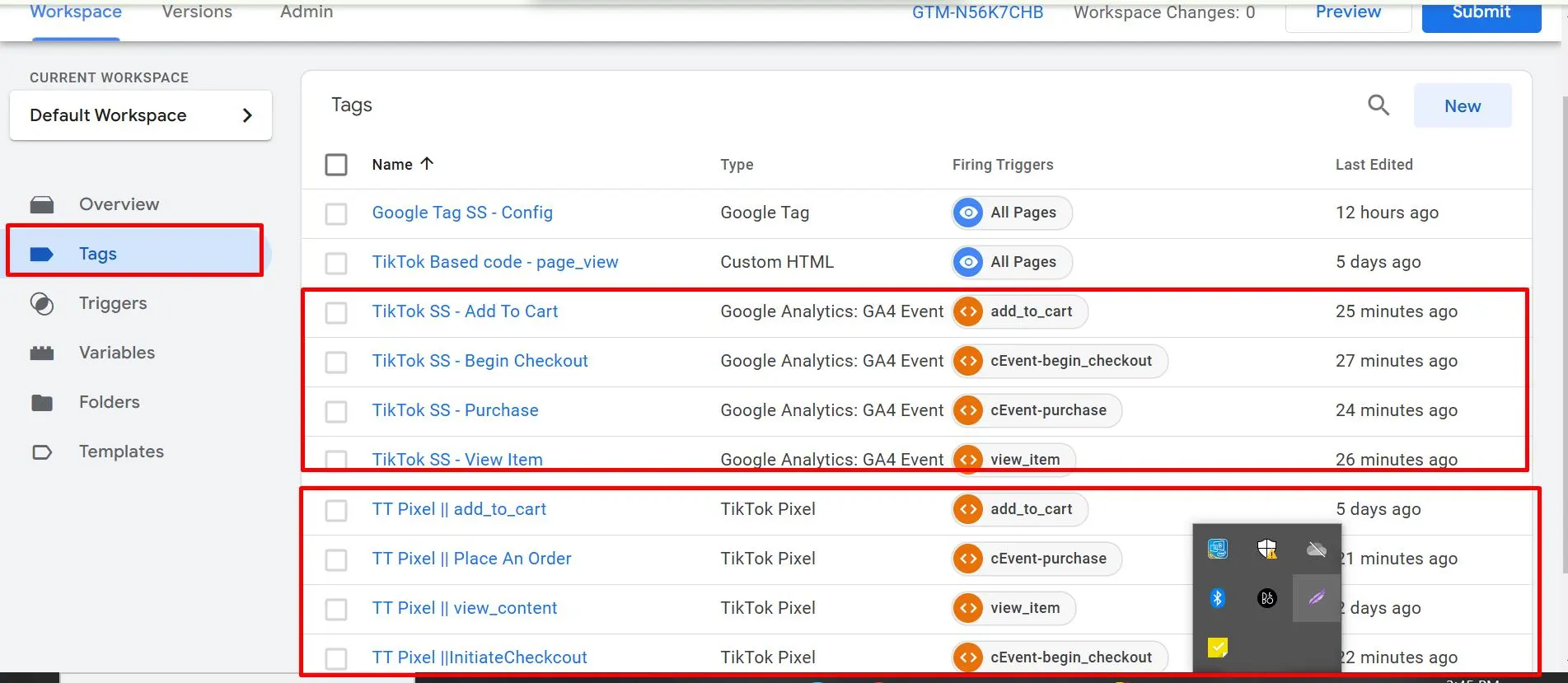
Task: Click the add_to_cart trigger icon in TikTok SS - Add To Cart row
Action: pyautogui.click(x=968, y=311)
